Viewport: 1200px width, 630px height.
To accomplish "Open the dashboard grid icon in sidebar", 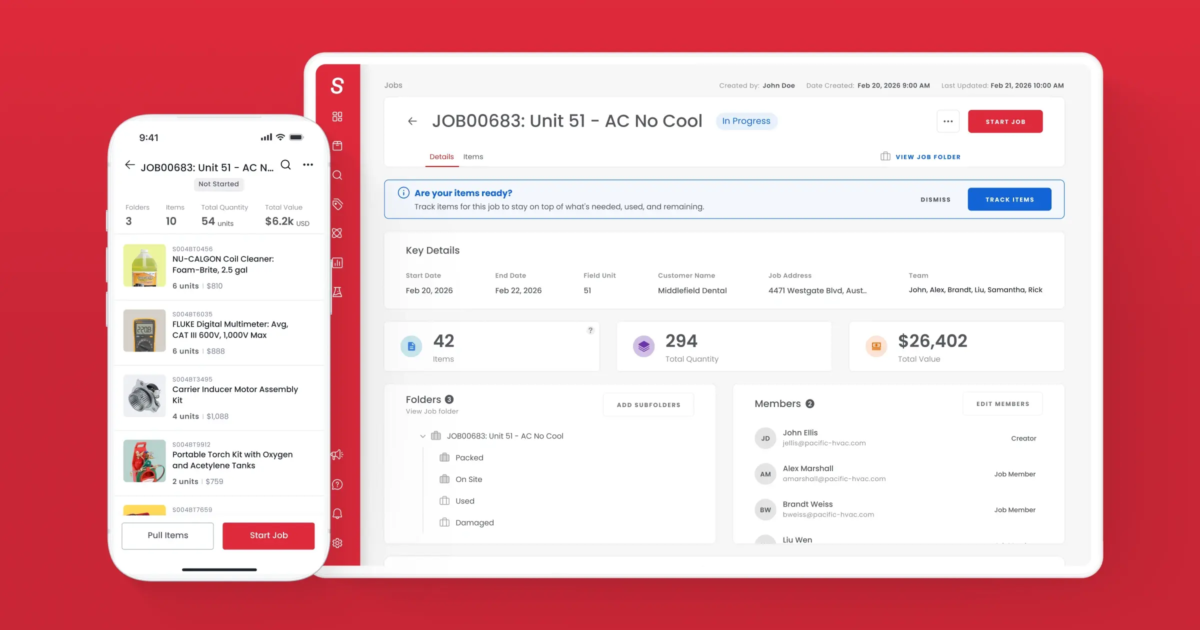I will 337,116.
